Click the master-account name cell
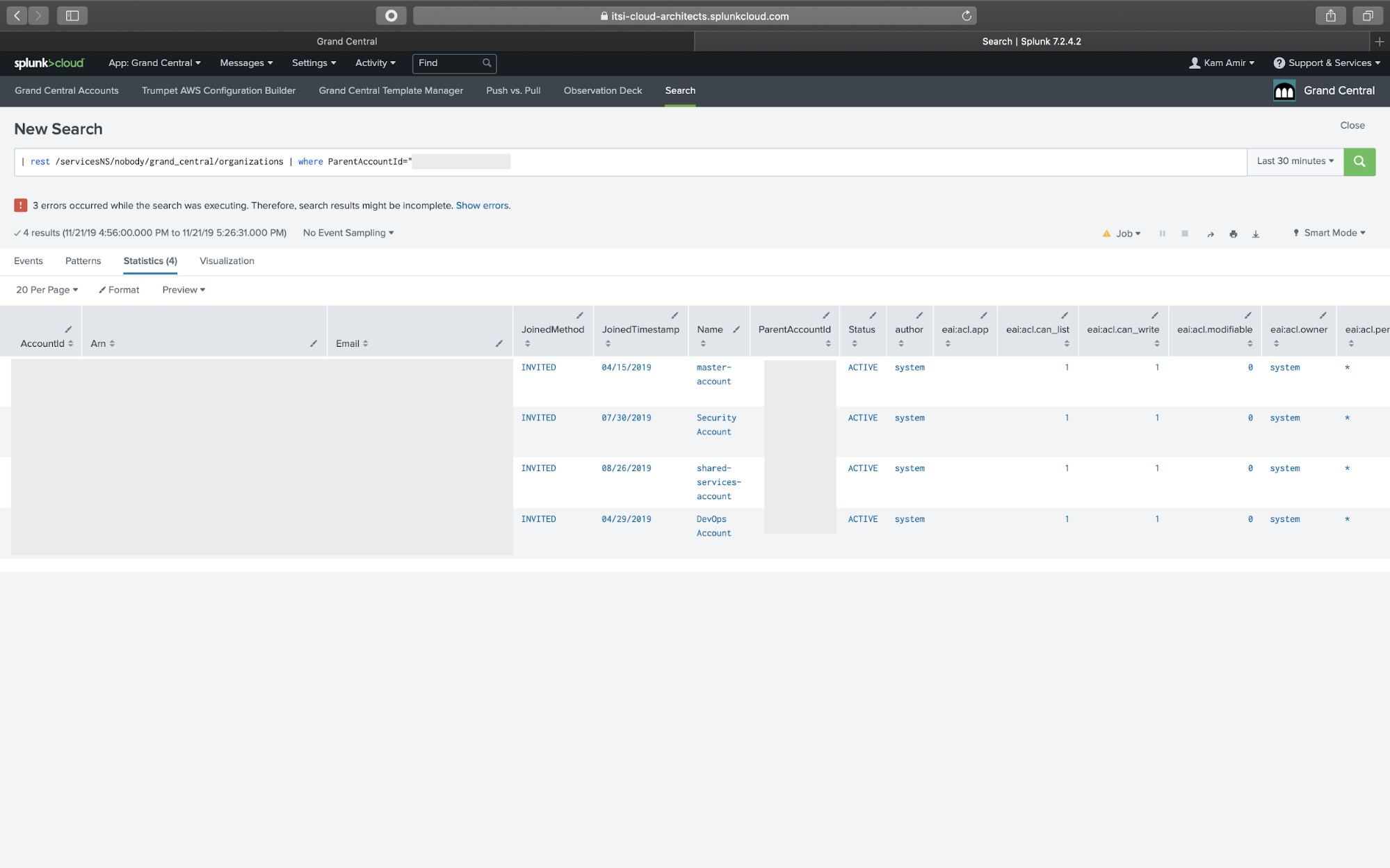This screenshot has height=868, width=1390. (x=714, y=375)
